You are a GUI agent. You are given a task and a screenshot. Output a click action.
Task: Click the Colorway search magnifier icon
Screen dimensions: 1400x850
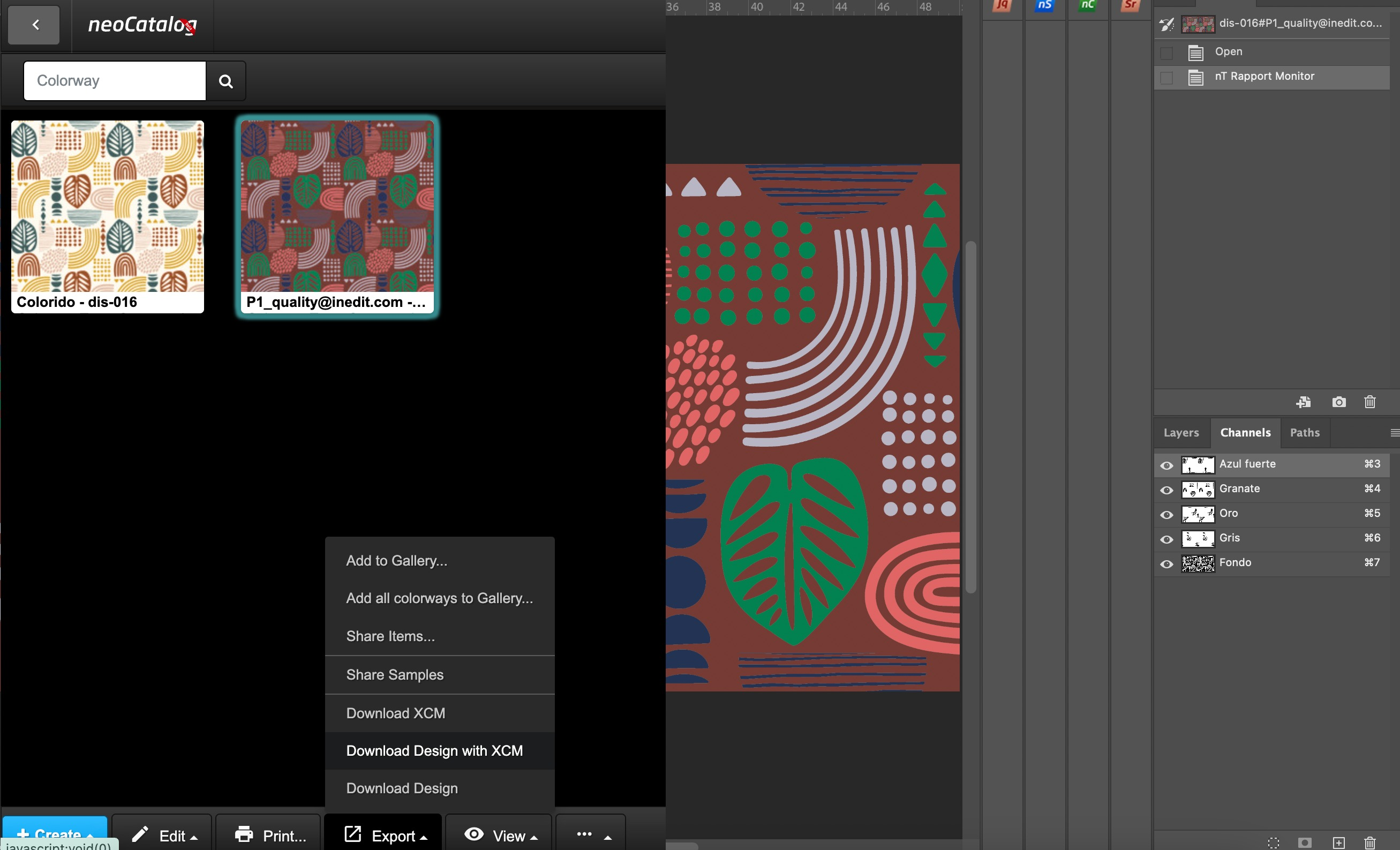click(x=225, y=81)
